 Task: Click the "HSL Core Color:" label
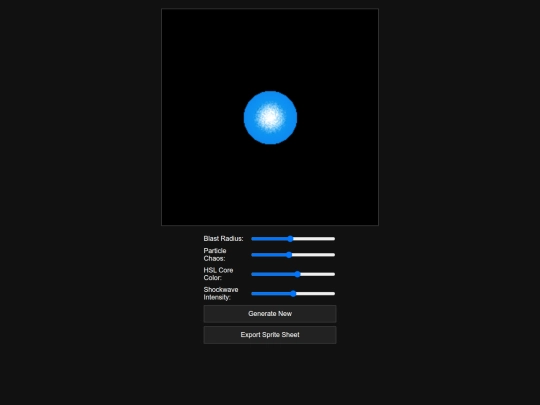tap(218, 274)
